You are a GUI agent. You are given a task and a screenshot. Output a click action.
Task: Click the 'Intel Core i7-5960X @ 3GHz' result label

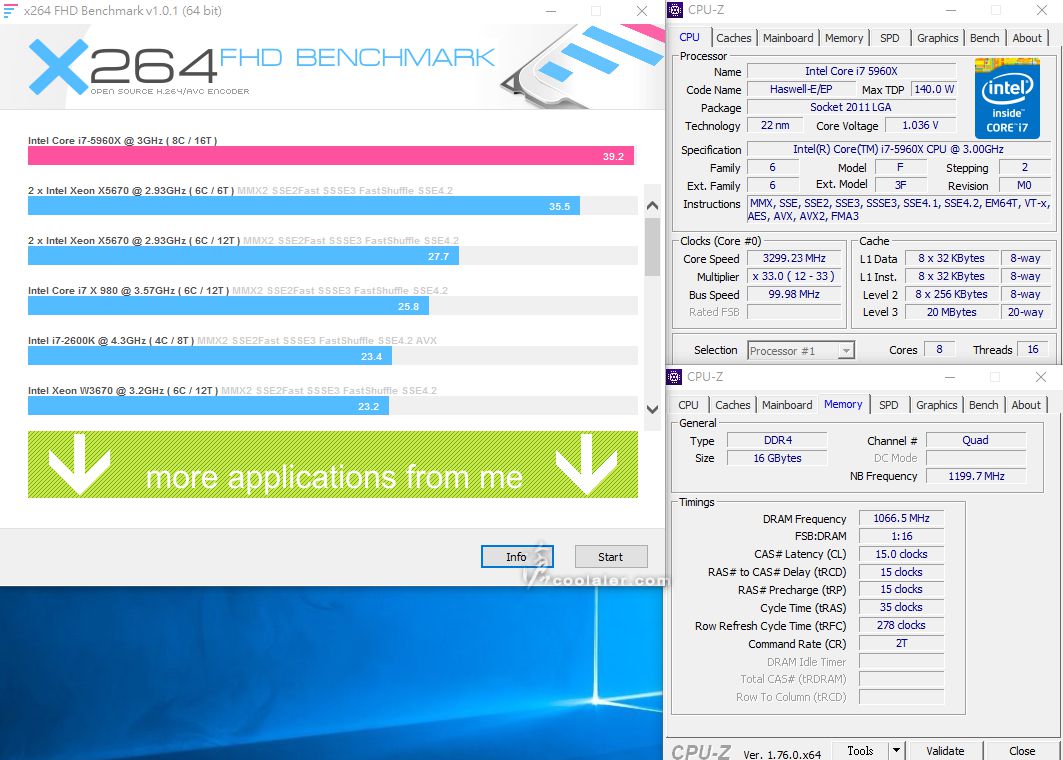click(x=123, y=140)
